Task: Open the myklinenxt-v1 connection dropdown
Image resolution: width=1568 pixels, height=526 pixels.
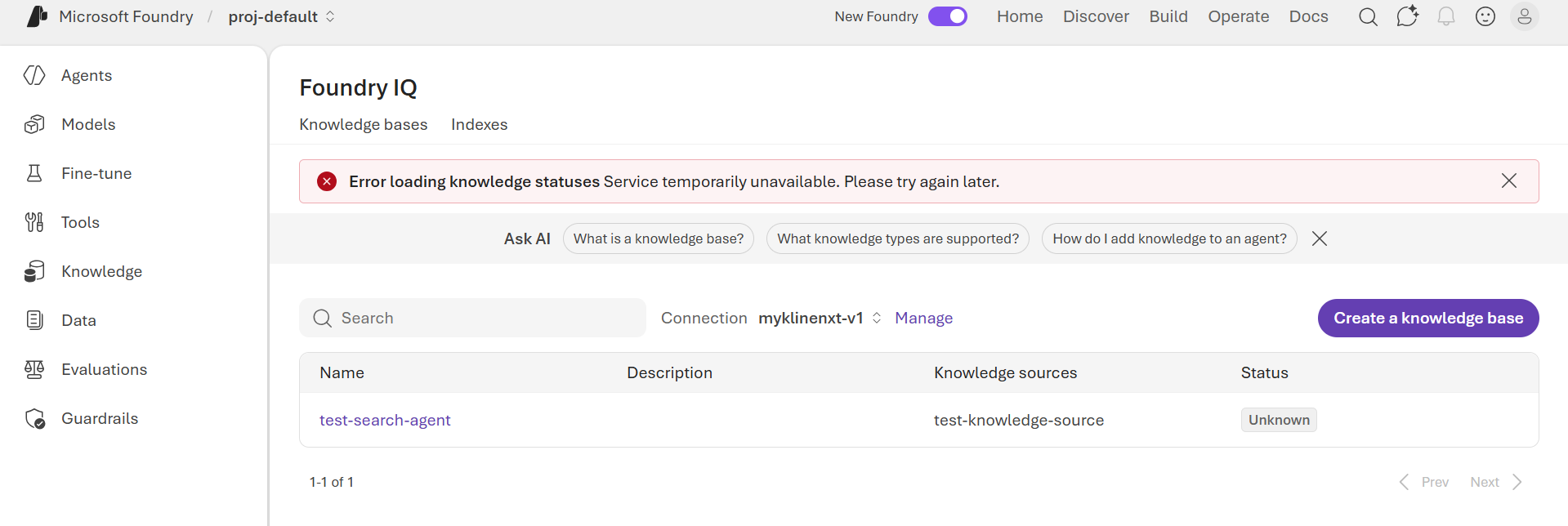Action: coord(820,318)
